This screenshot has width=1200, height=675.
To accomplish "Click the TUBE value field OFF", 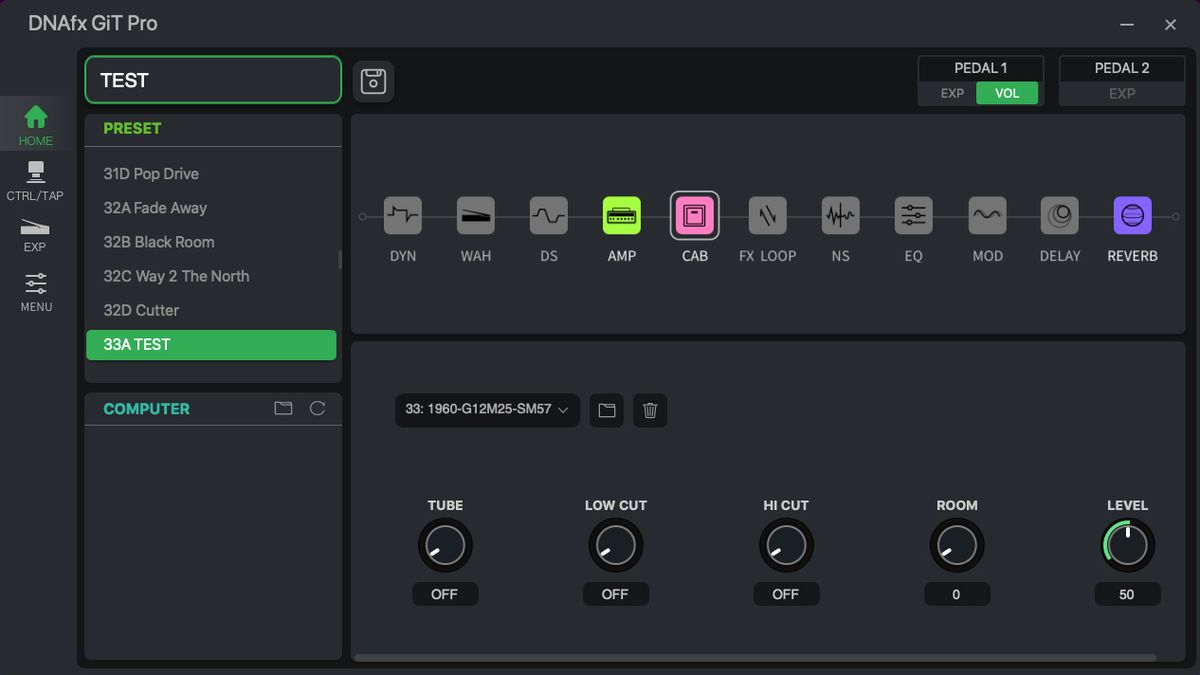I will coord(445,594).
